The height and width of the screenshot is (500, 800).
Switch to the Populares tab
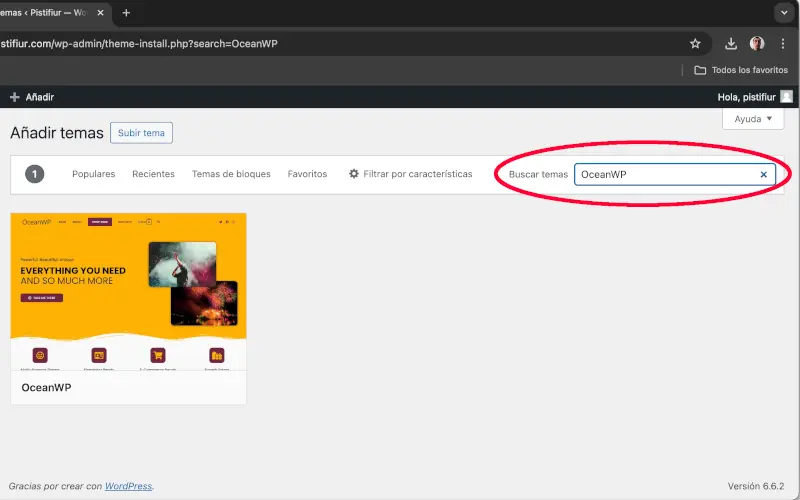93,174
